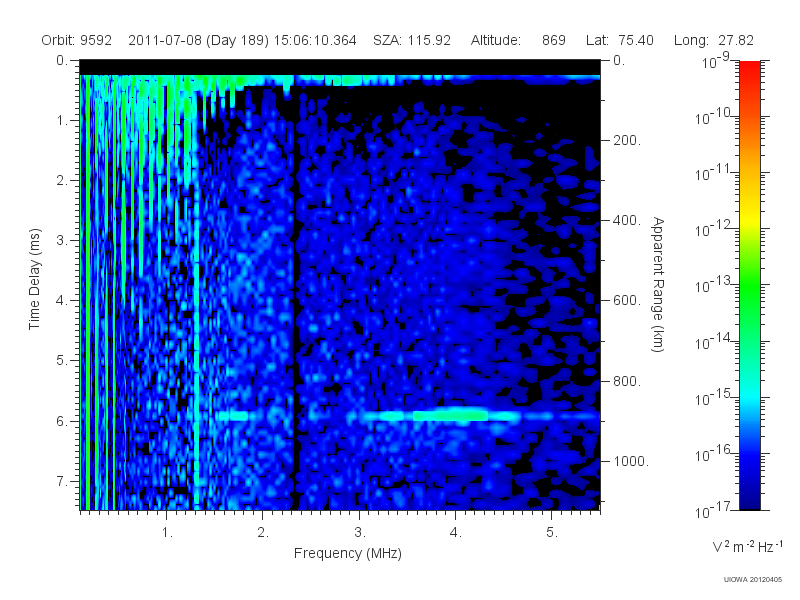Screen dimensions: 800x600
Task: Click the color bar label 10^-15
Action: click(714, 397)
